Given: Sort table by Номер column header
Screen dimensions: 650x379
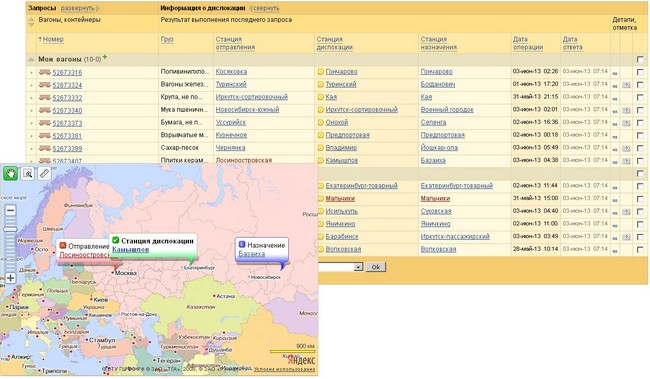Looking at the screenshot, I should click(53, 39).
